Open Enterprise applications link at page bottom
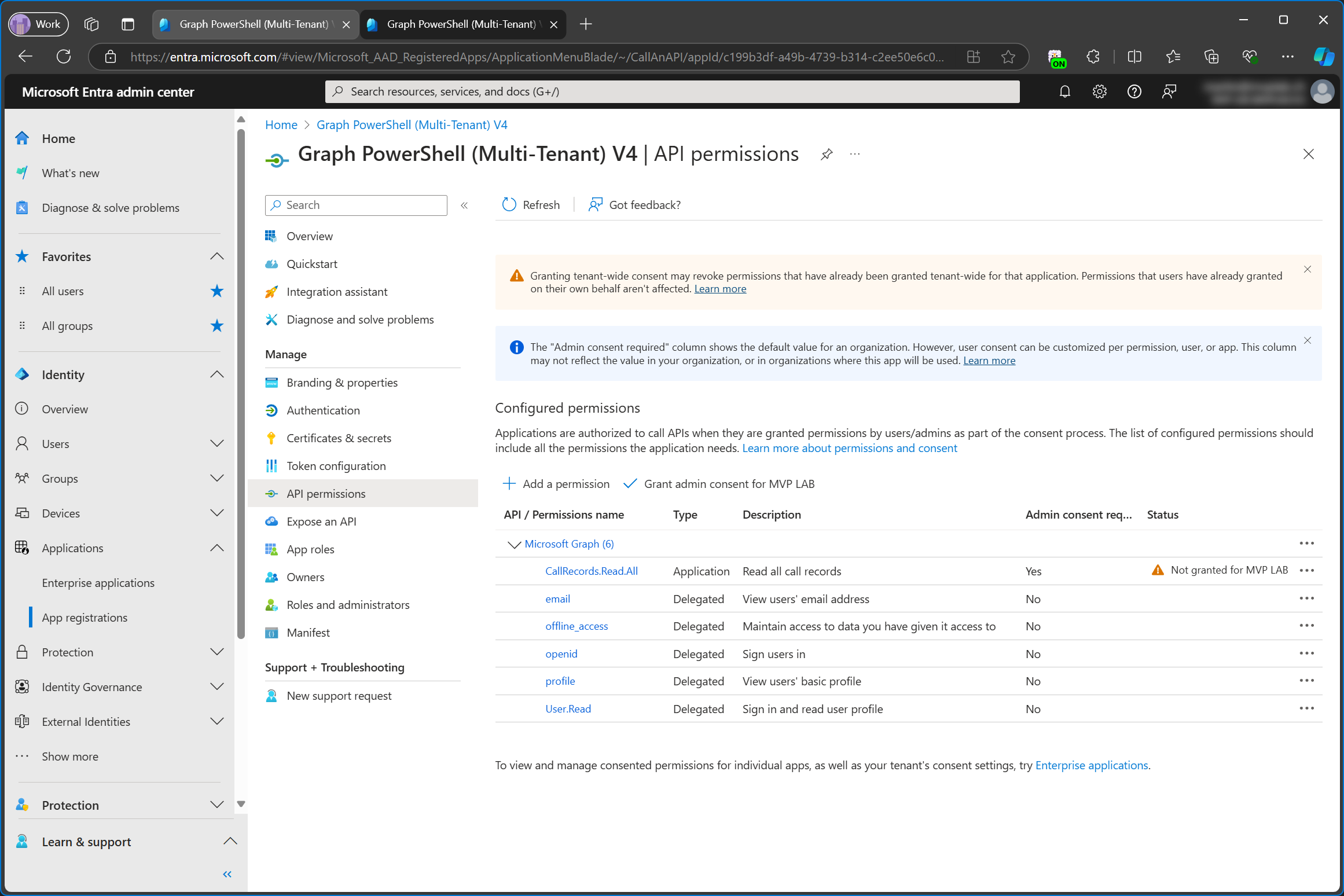 [1091, 765]
